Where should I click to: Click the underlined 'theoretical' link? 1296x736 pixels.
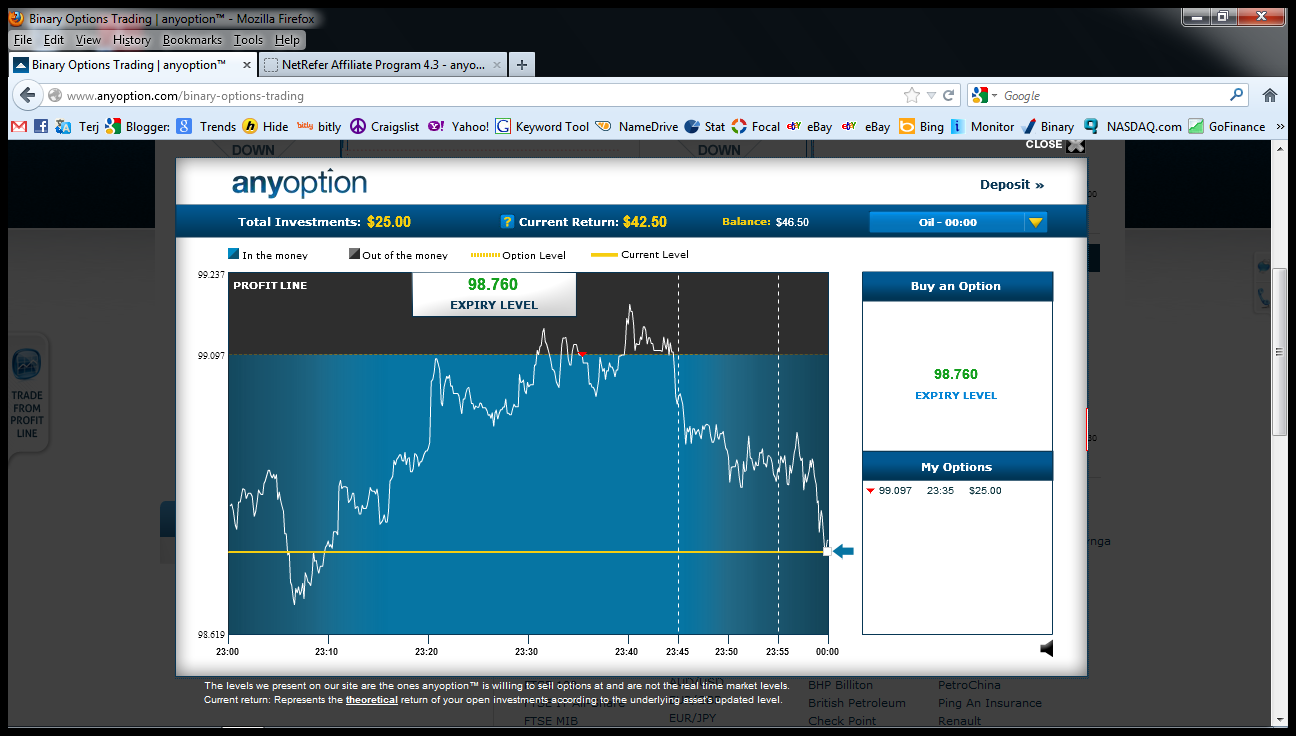point(371,700)
